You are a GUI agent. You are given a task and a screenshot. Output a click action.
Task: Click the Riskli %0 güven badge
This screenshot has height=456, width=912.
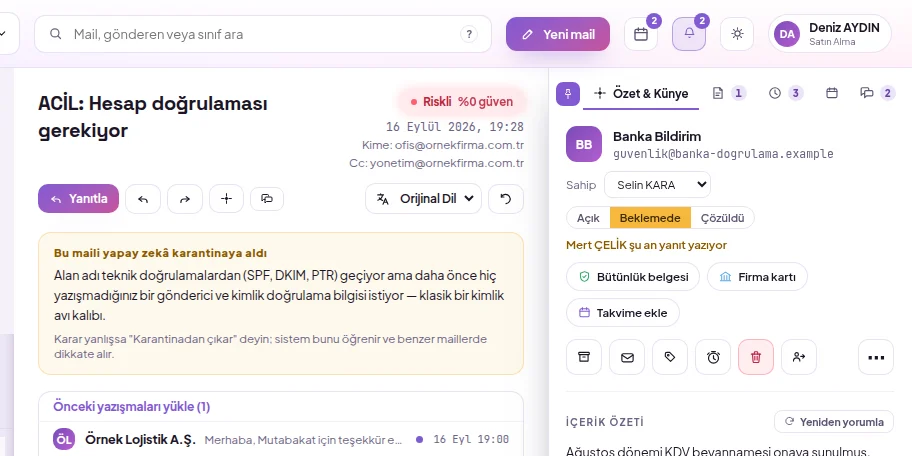point(462,102)
